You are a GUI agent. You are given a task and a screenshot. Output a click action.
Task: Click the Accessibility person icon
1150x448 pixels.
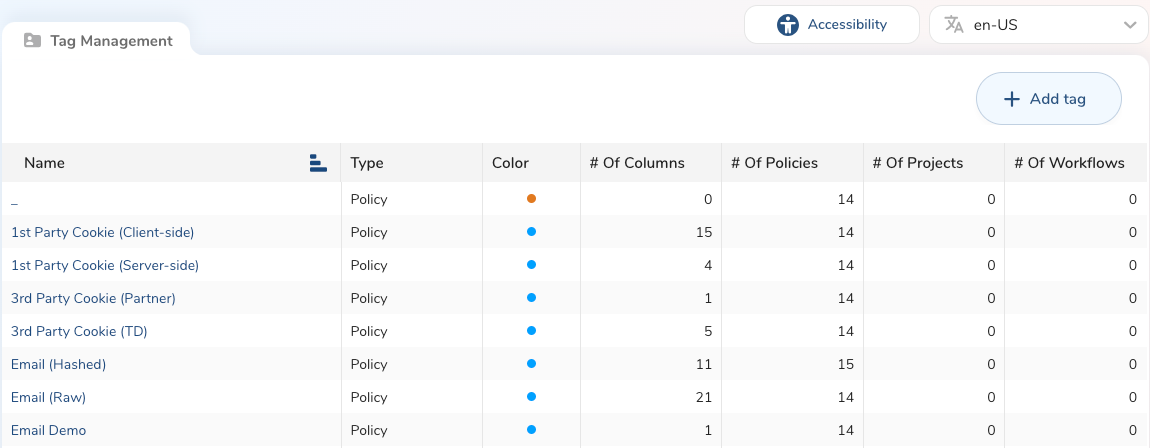pyautogui.click(x=788, y=25)
